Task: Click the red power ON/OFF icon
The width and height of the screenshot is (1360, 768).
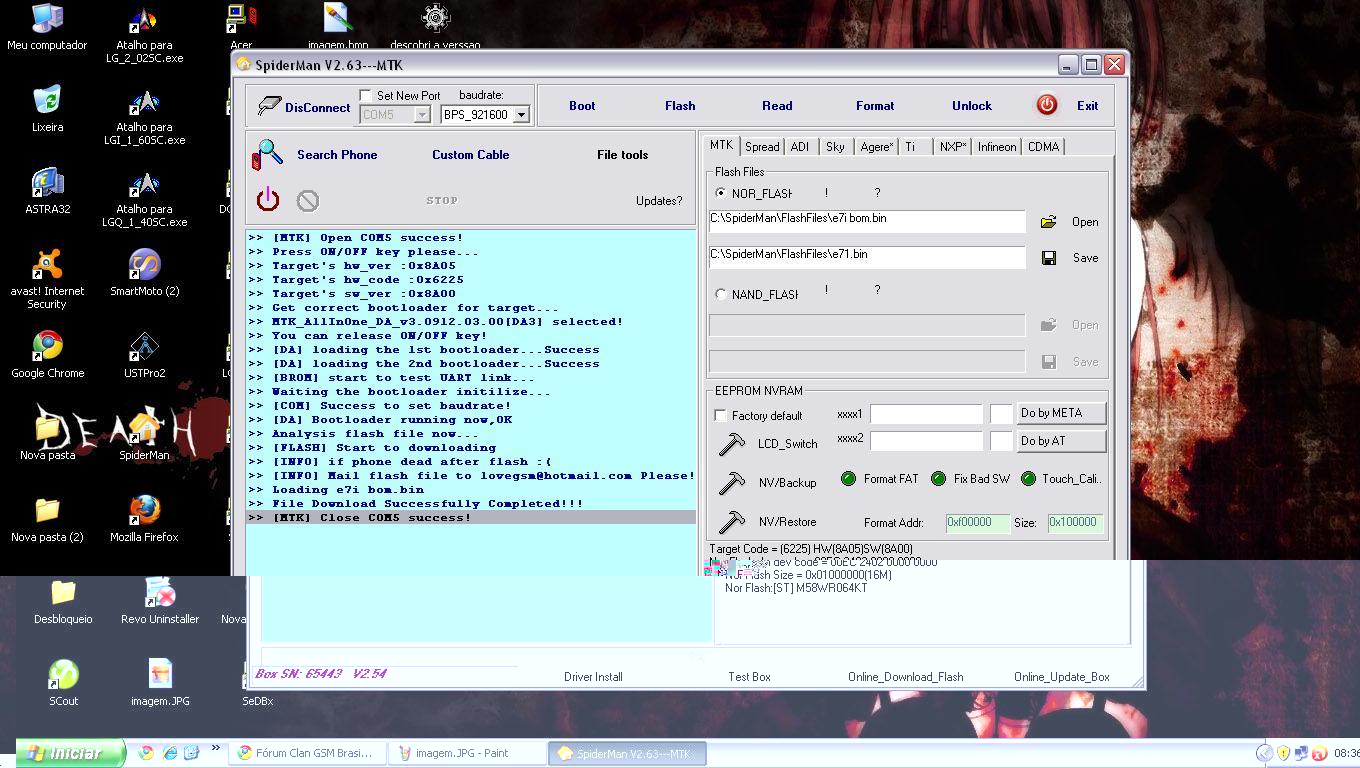Action: coord(268,200)
